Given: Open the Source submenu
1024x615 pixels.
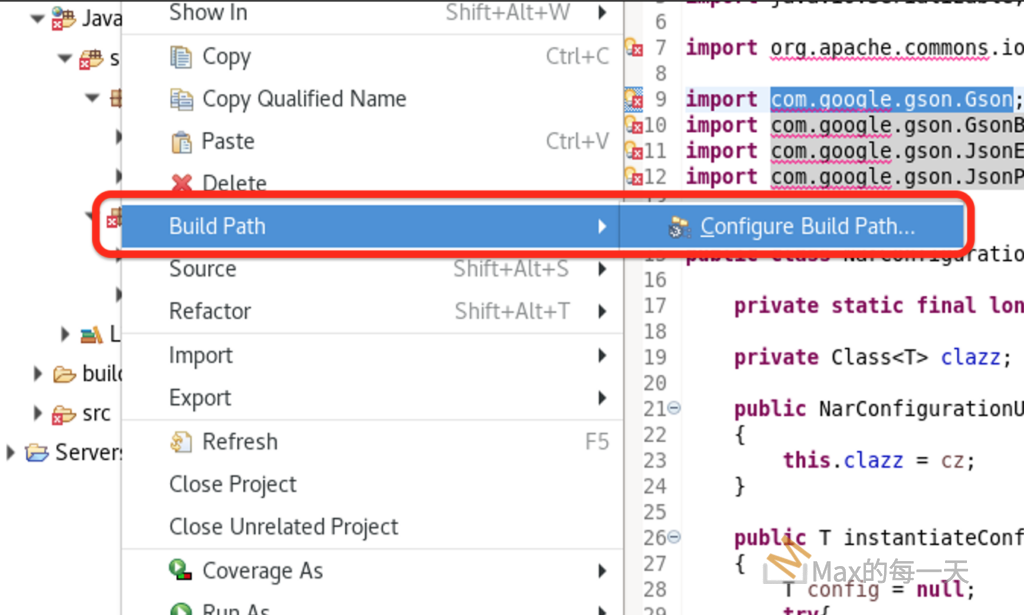Looking at the screenshot, I should (202, 269).
